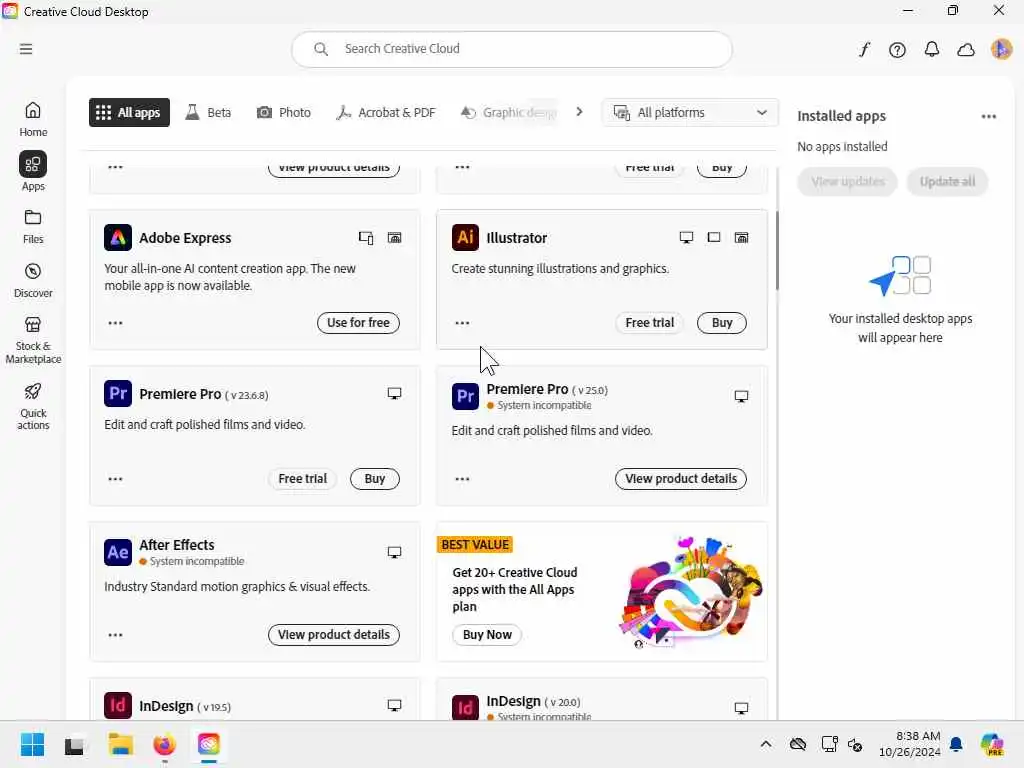Open the hamburger menu icon
Screen dimensions: 1024x768
click(26, 49)
